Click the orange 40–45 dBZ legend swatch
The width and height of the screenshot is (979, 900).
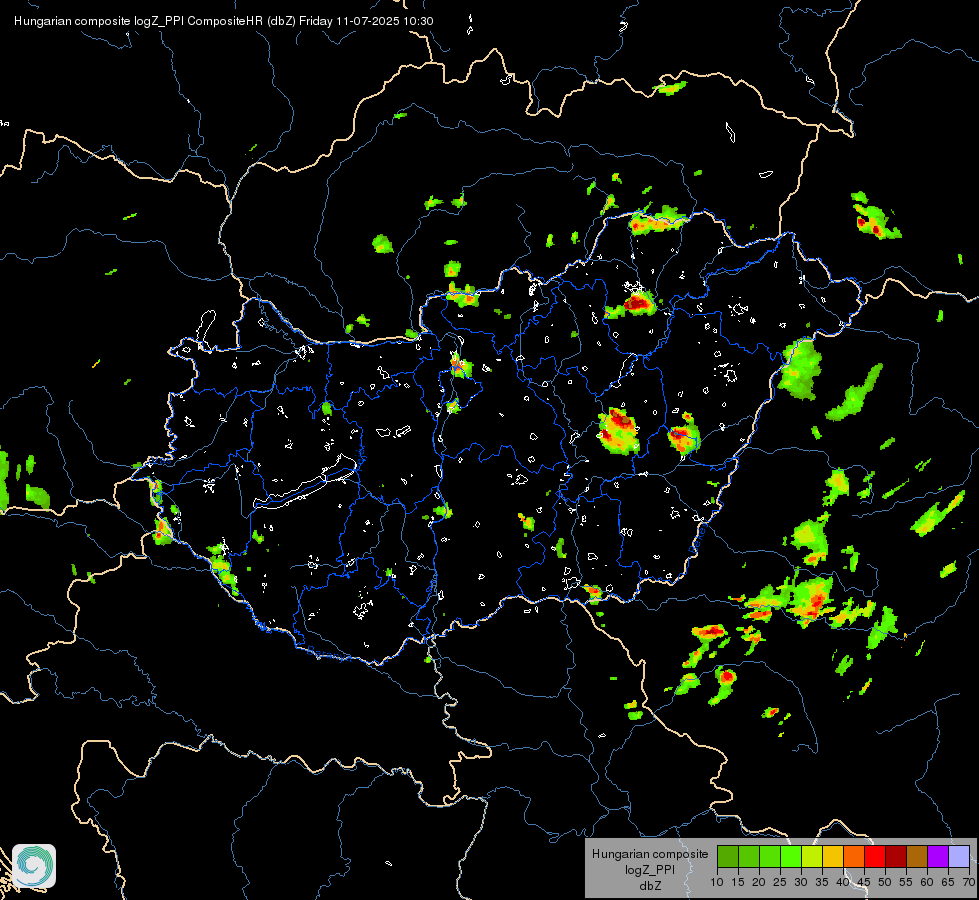(x=854, y=856)
